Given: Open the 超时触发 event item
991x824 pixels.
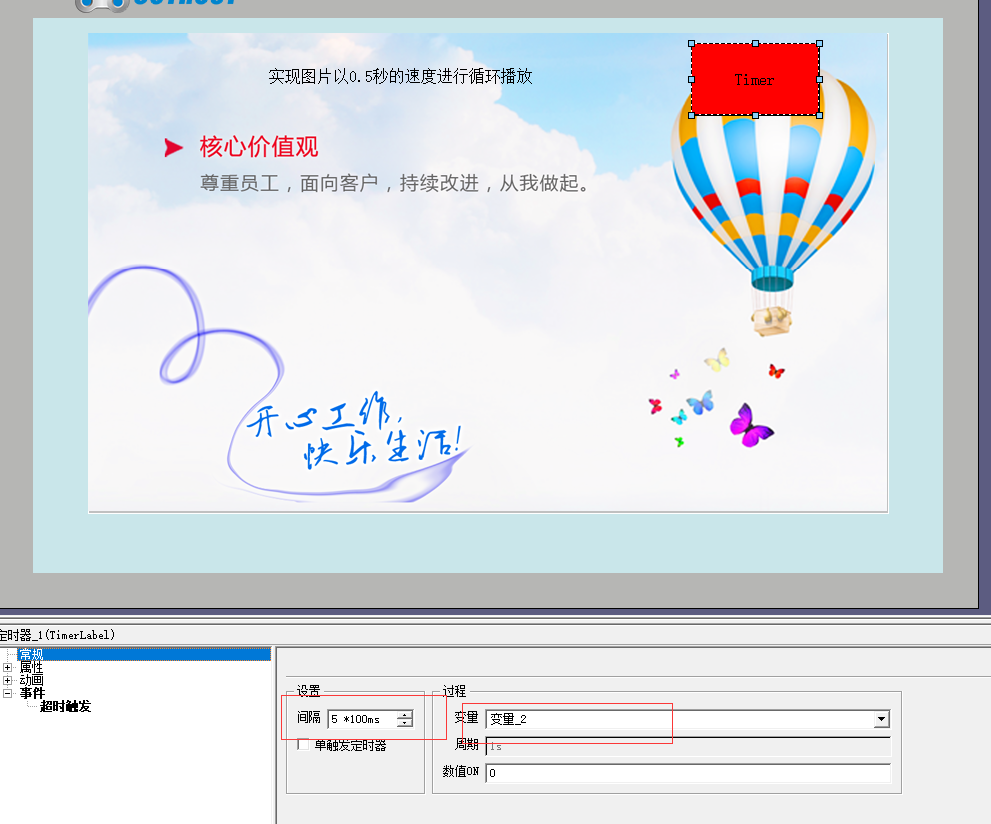Looking at the screenshot, I should point(66,706).
